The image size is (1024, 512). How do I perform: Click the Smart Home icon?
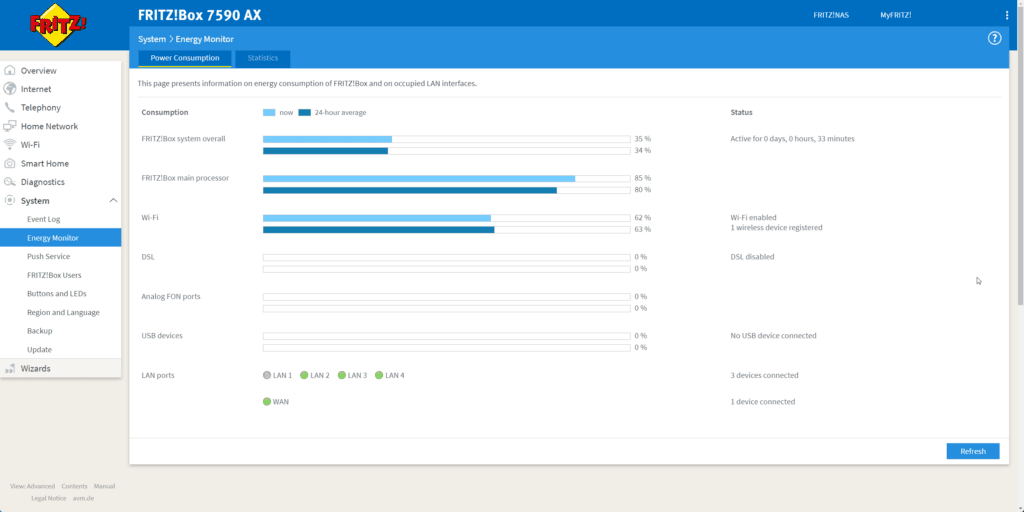pos(10,163)
